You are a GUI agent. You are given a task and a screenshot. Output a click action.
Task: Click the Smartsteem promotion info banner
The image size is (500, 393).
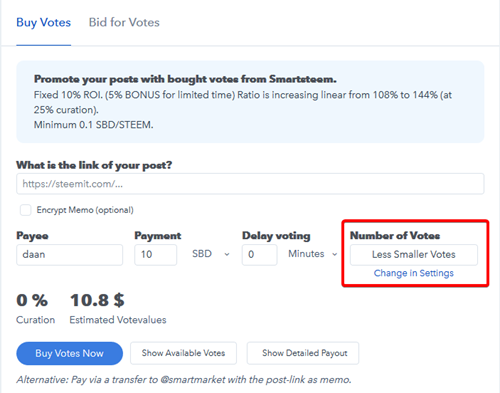click(x=250, y=102)
